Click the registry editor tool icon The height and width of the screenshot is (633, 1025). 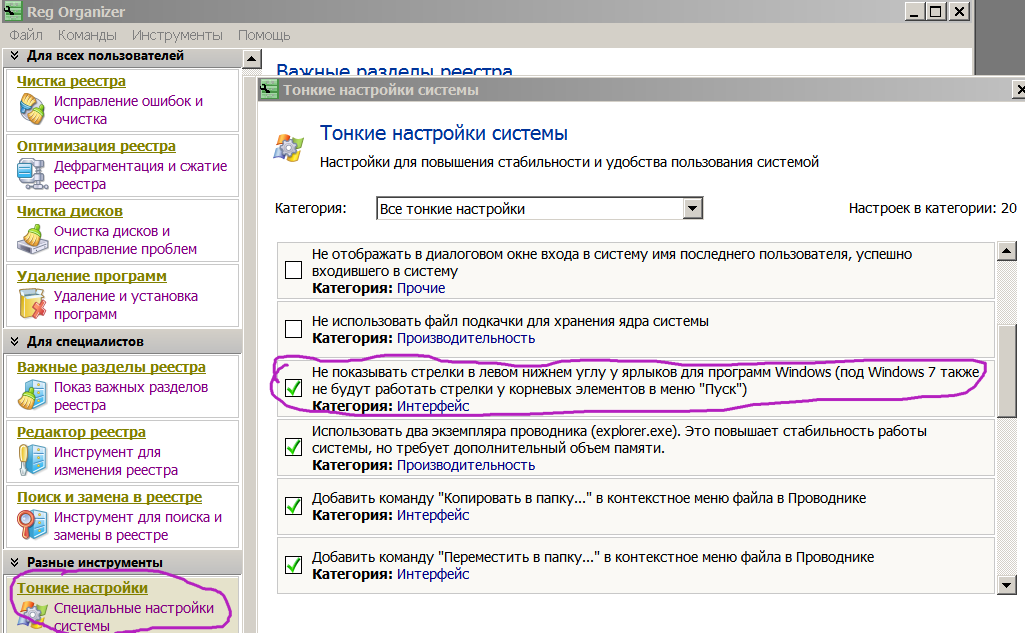coord(32,460)
